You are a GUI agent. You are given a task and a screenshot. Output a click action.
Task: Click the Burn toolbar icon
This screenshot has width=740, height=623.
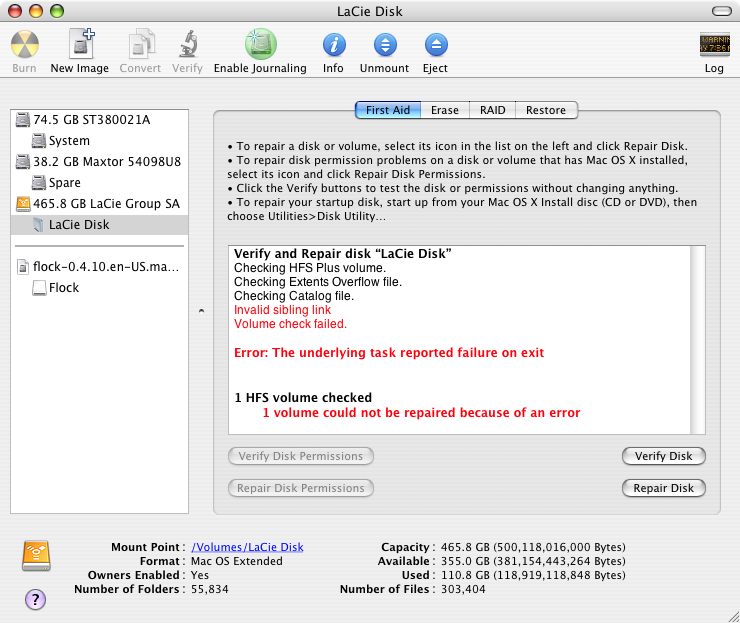point(25,44)
